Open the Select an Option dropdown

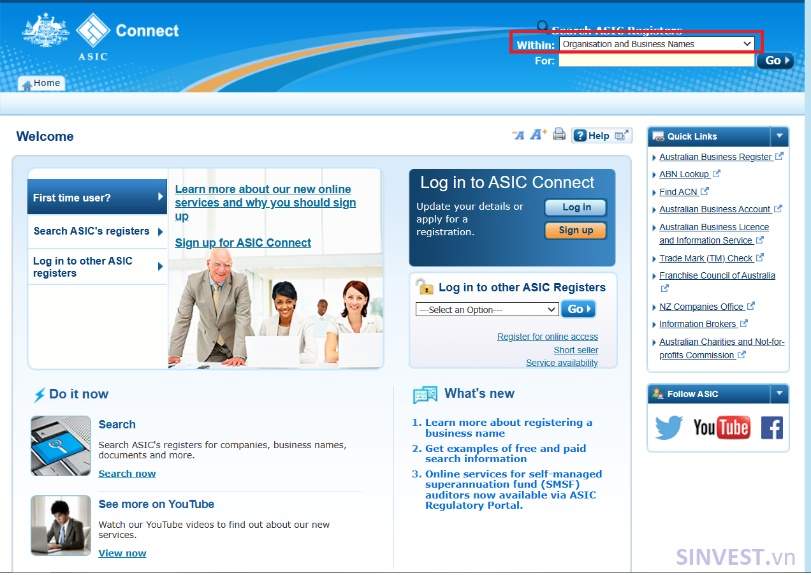point(486,309)
